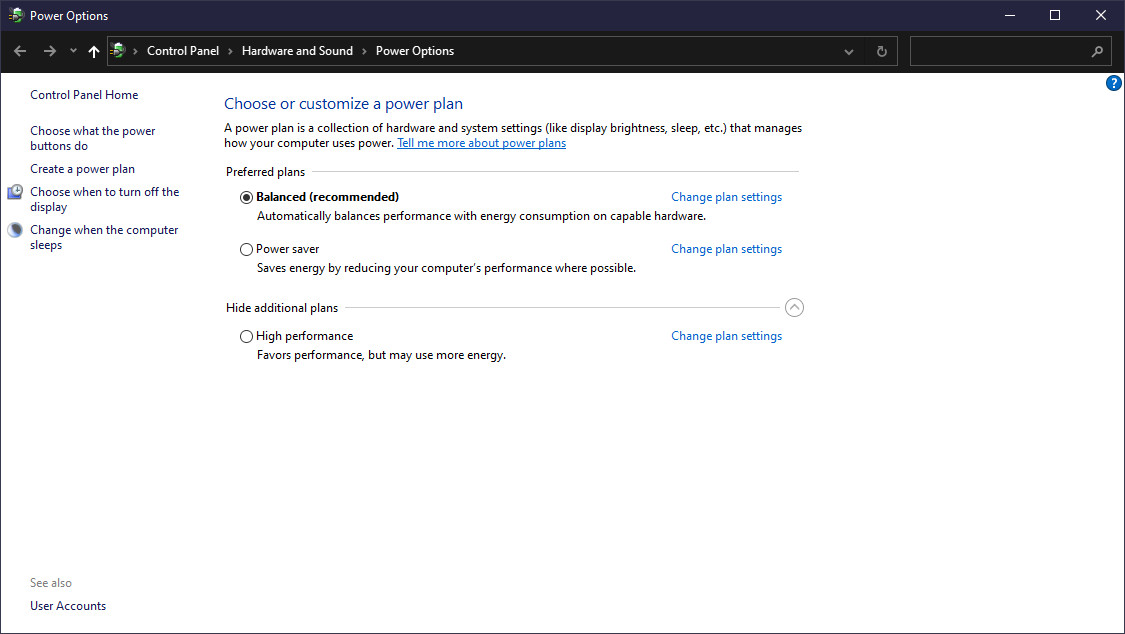The width and height of the screenshot is (1125, 634).
Task: Navigate to Hardware and Sound breadcrumb
Action: tap(297, 51)
